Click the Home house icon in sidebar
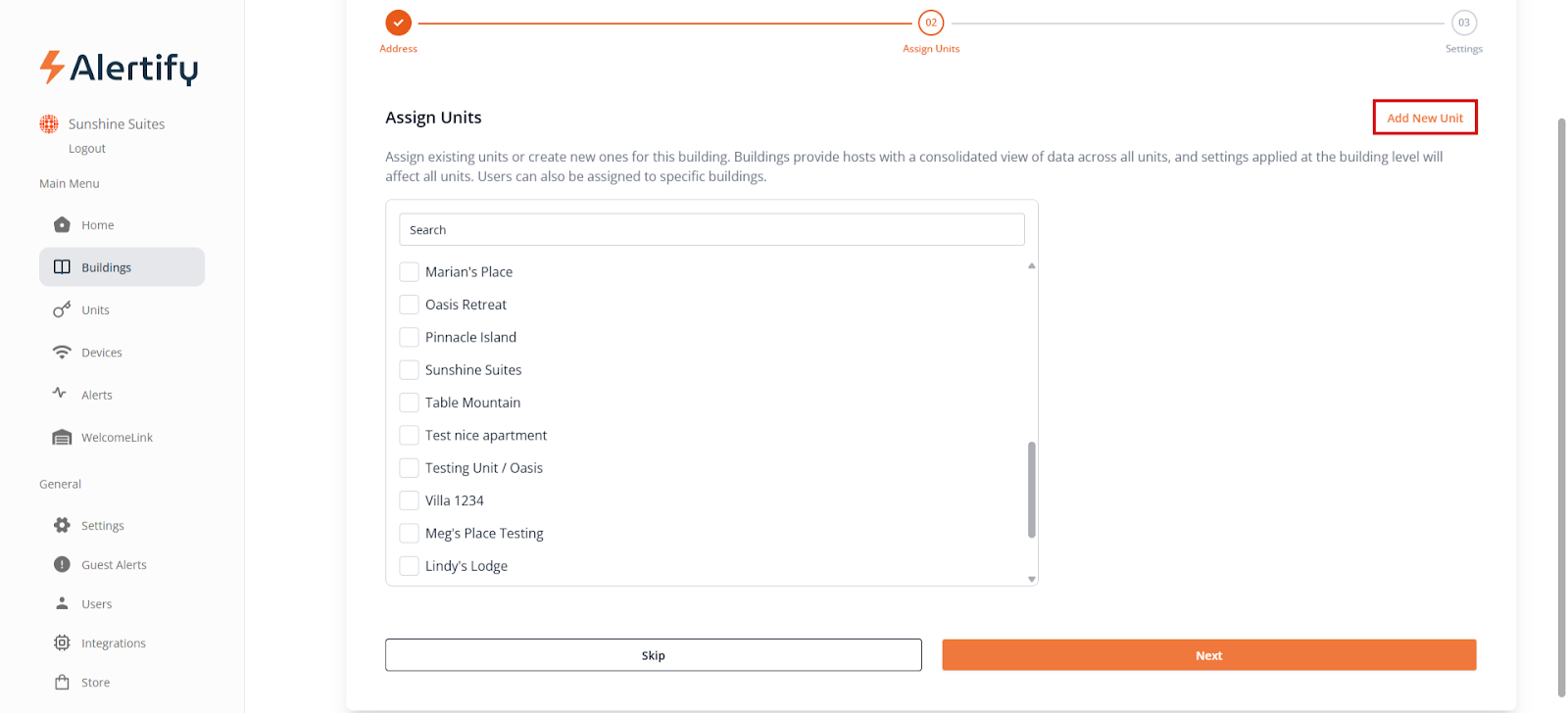This screenshot has height=713, width=1568. coord(62,224)
